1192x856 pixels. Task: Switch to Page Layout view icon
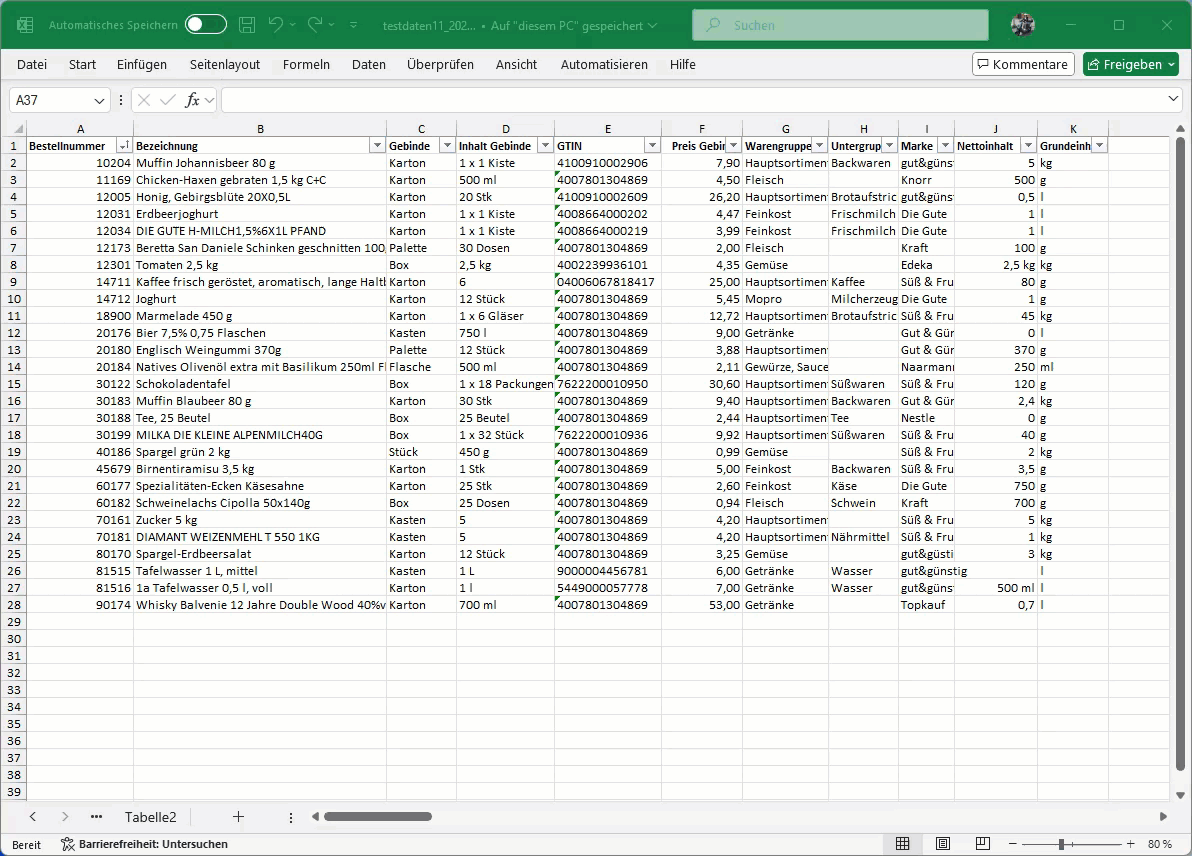coord(943,844)
